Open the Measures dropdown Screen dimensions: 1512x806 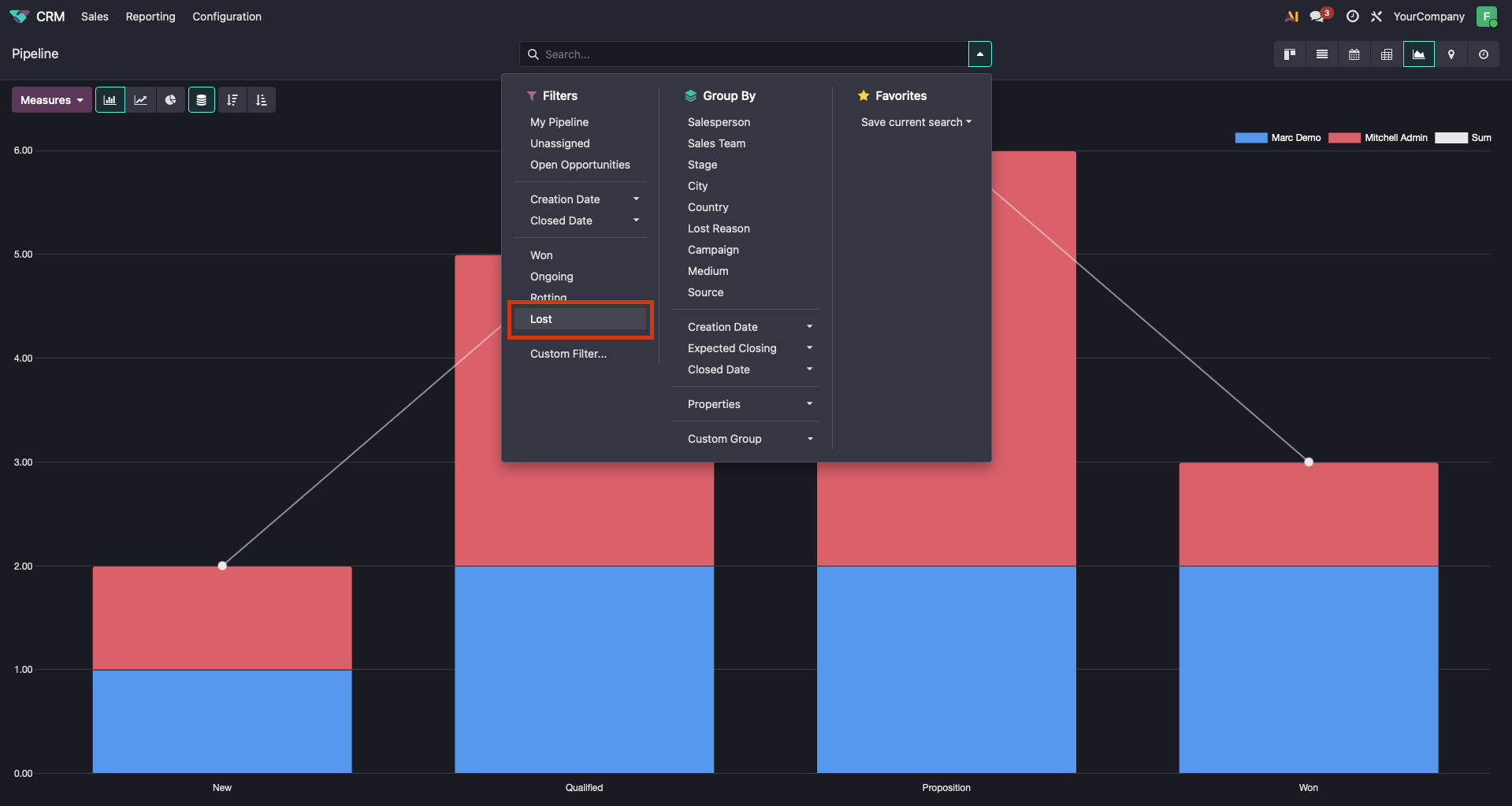[51, 100]
